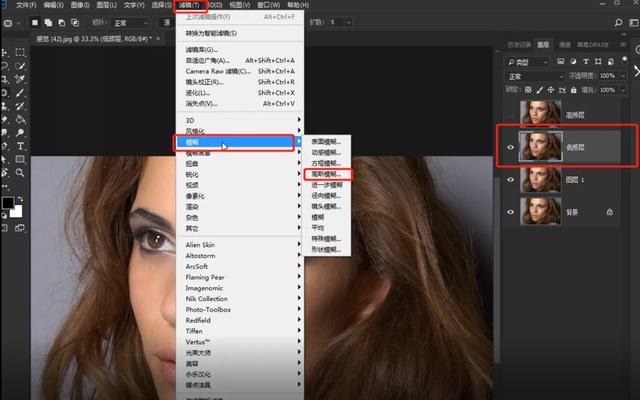Lock image pixels brush icon
Screen dimensions: 640x400
(540, 90)
